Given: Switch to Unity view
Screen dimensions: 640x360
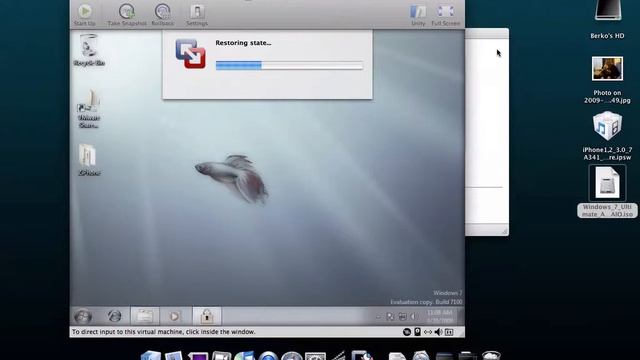Looking at the screenshot, I should [418, 15].
